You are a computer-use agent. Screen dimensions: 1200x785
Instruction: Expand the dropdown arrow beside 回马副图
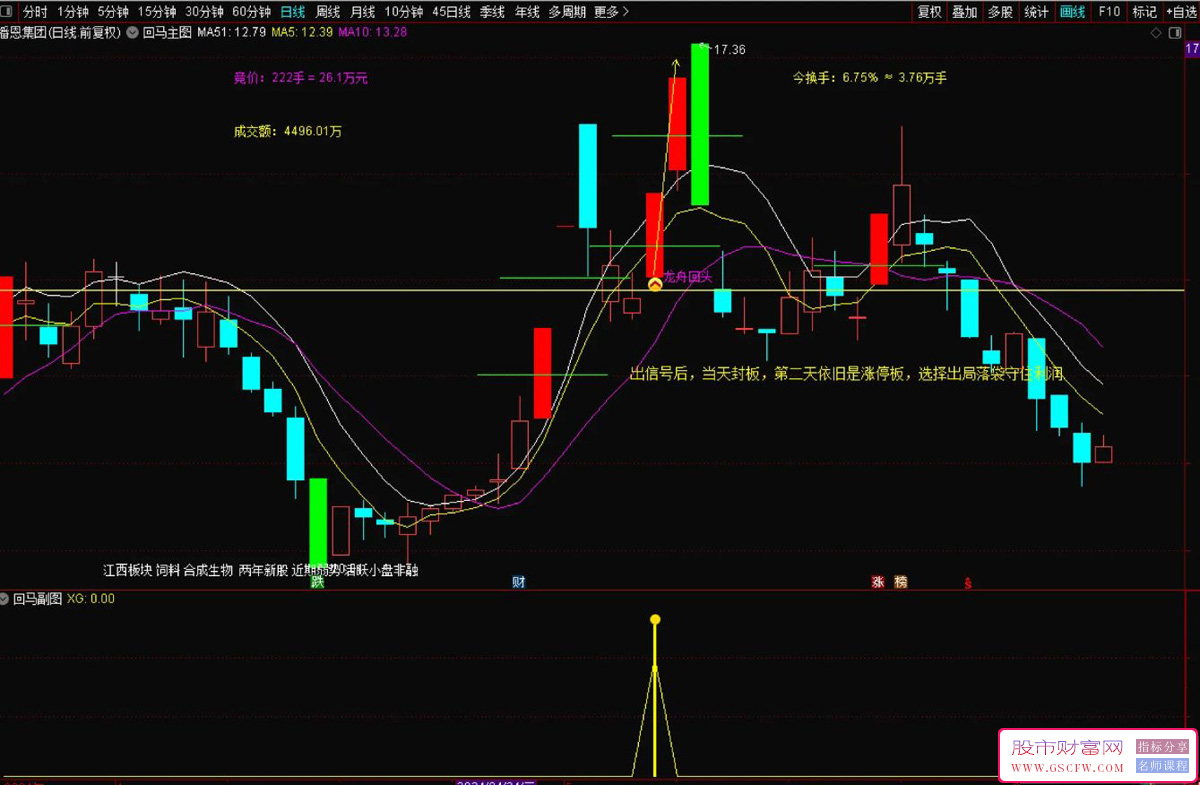coord(6,599)
